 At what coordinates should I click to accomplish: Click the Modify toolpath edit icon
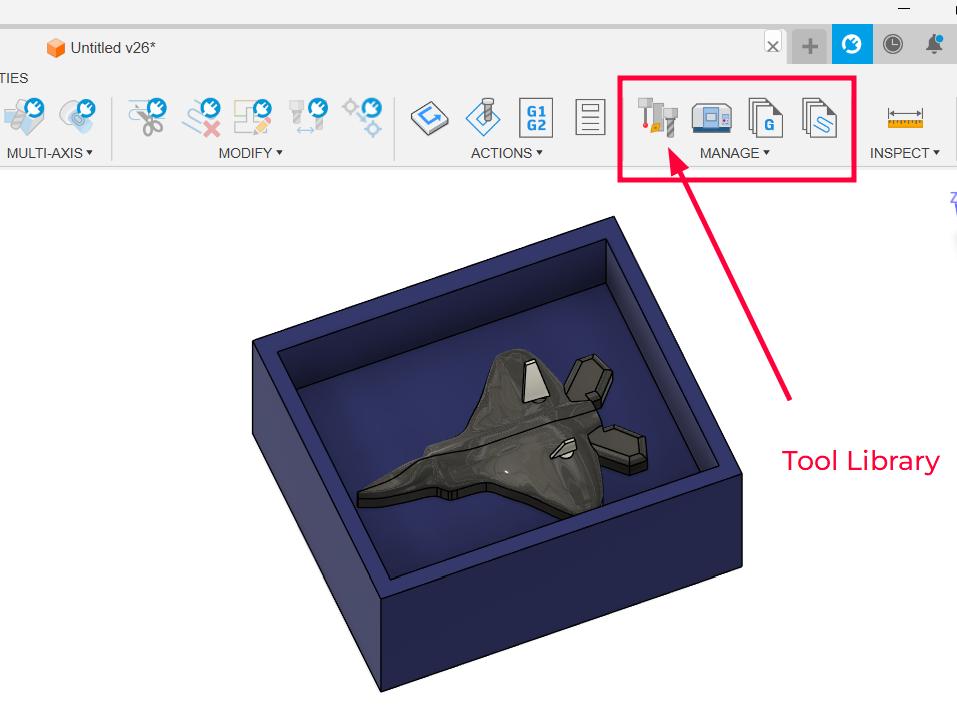click(253, 117)
